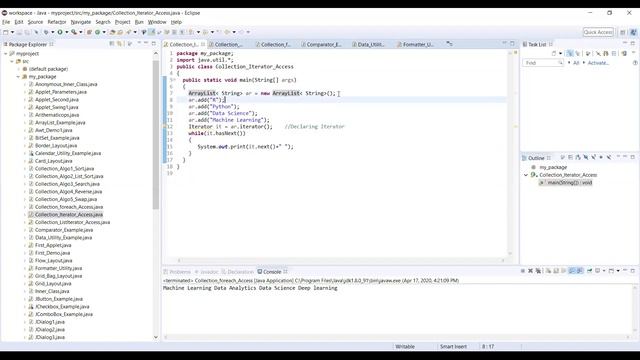Open the New file dropdown arrow
Viewport: 640px width, 360px height.
tap(13, 32)
